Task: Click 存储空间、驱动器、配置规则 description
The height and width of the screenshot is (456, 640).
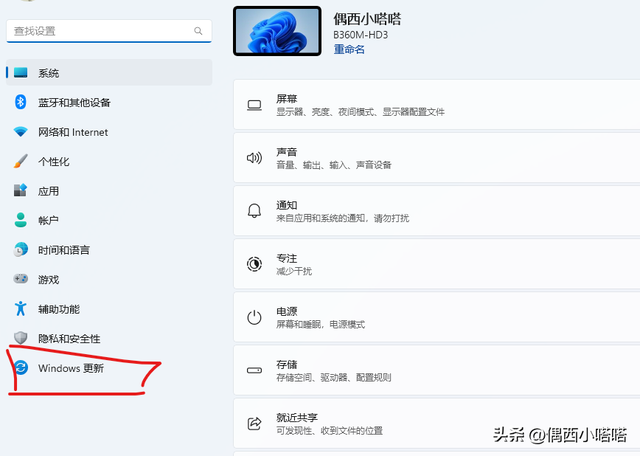Action: click(x=333, y=377)
